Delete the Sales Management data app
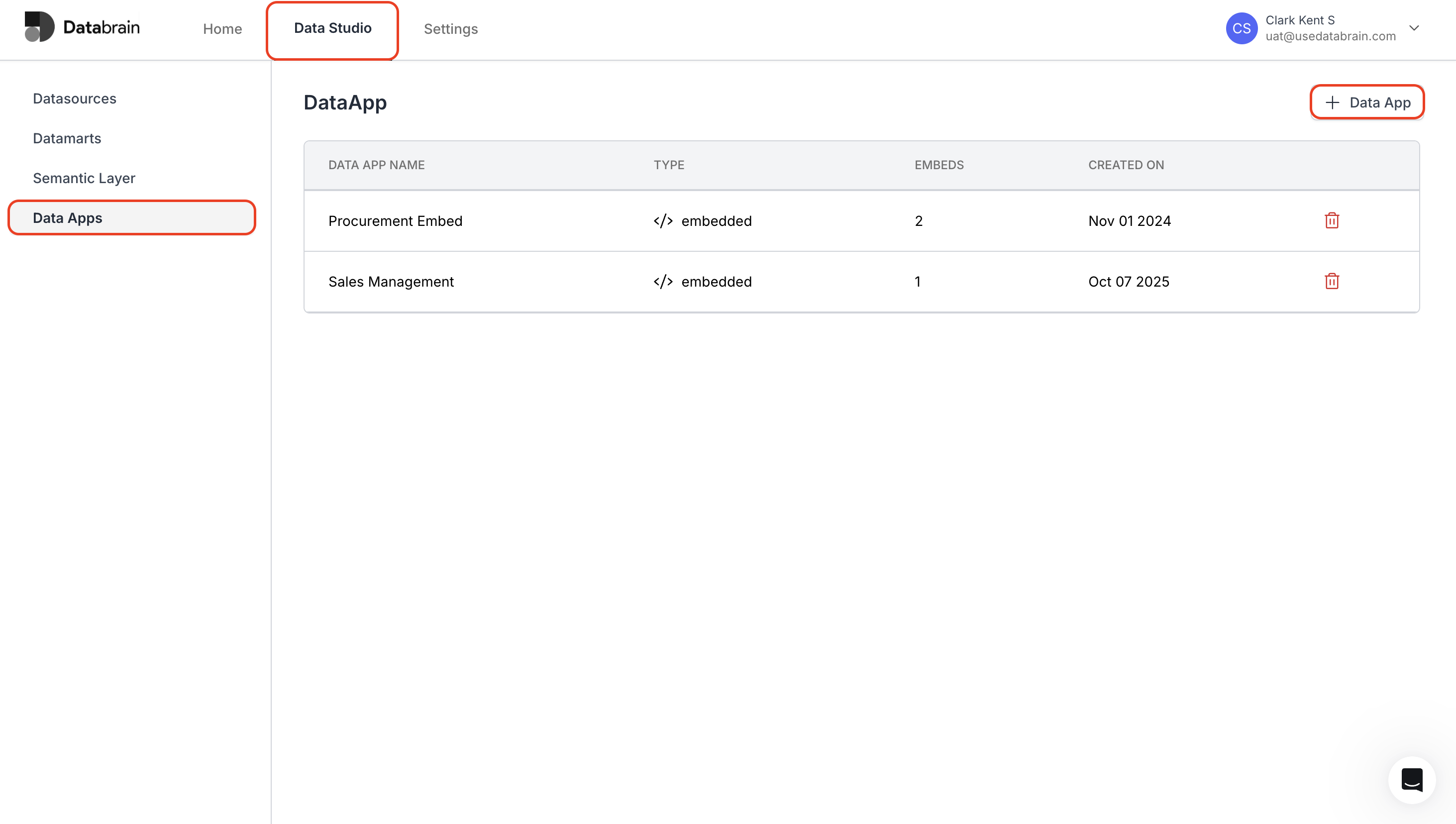The height and width of the screenshot is (824, 1456). (x=1332, y=281)
